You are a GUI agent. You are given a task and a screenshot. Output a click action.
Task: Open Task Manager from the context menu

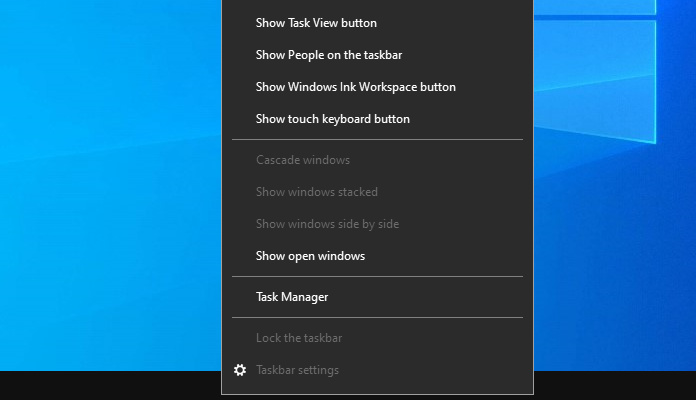click(377, 297)
